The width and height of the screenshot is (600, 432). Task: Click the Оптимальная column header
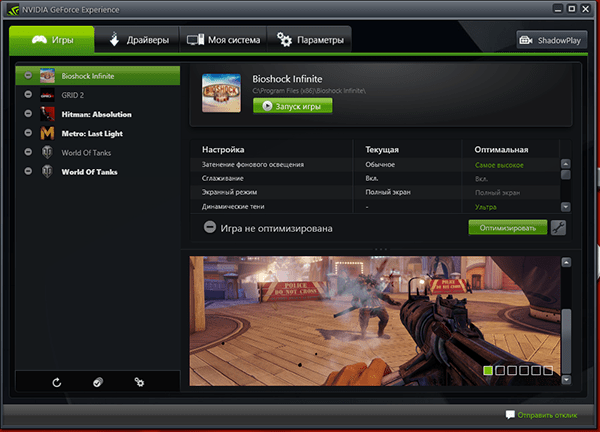[501, 150]
